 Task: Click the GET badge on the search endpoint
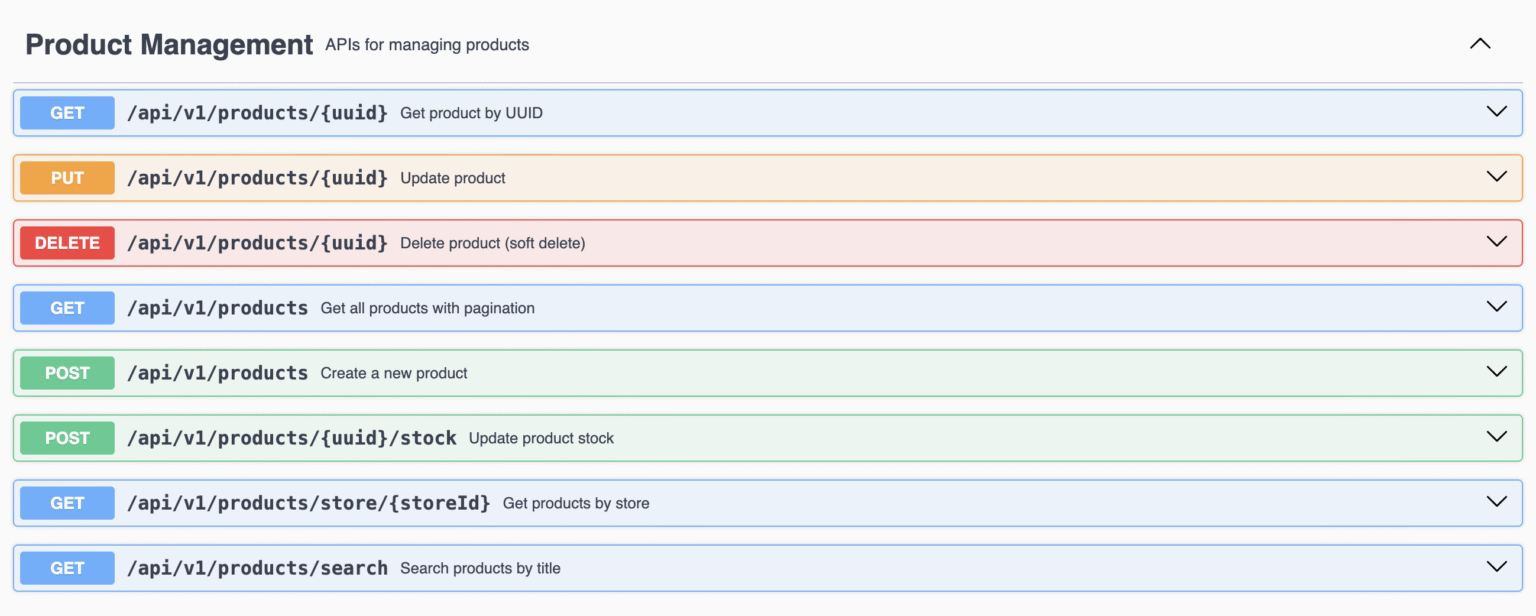point(66,567)
